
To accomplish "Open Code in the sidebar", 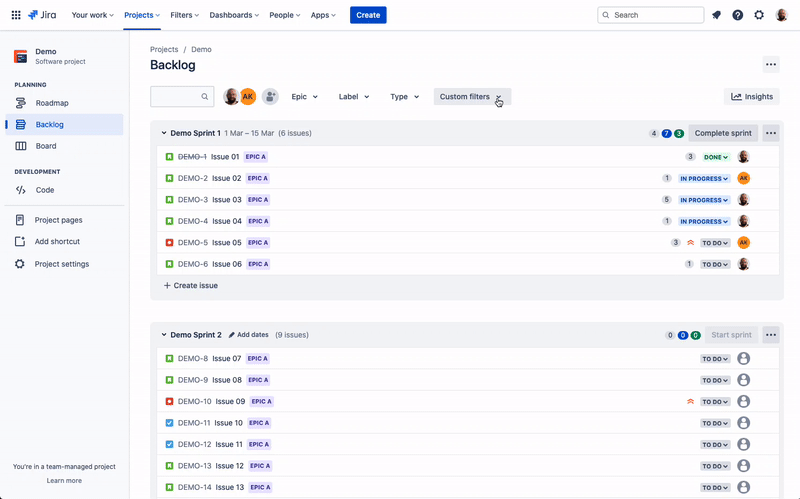I will tap(64, 190).
